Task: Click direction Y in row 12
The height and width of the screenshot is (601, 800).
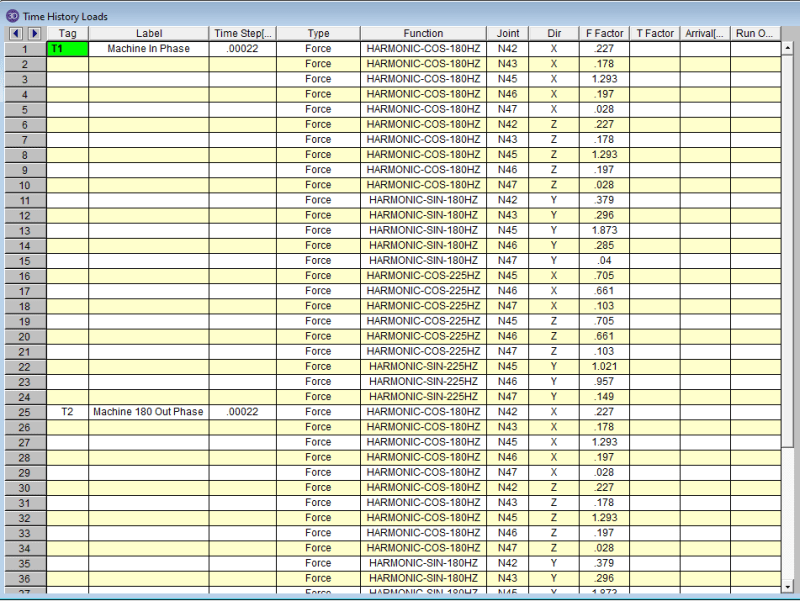Action: coord(554,215)
